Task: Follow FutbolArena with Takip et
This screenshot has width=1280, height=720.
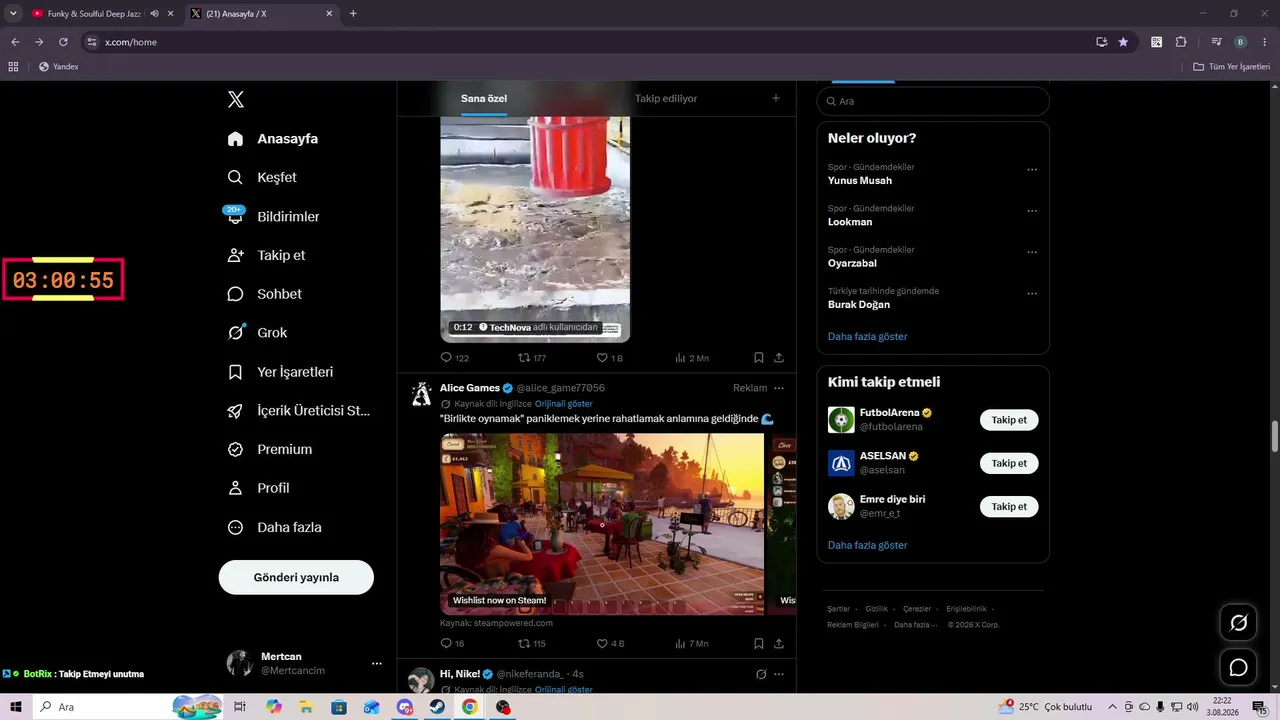Action: pos(1009,420)
